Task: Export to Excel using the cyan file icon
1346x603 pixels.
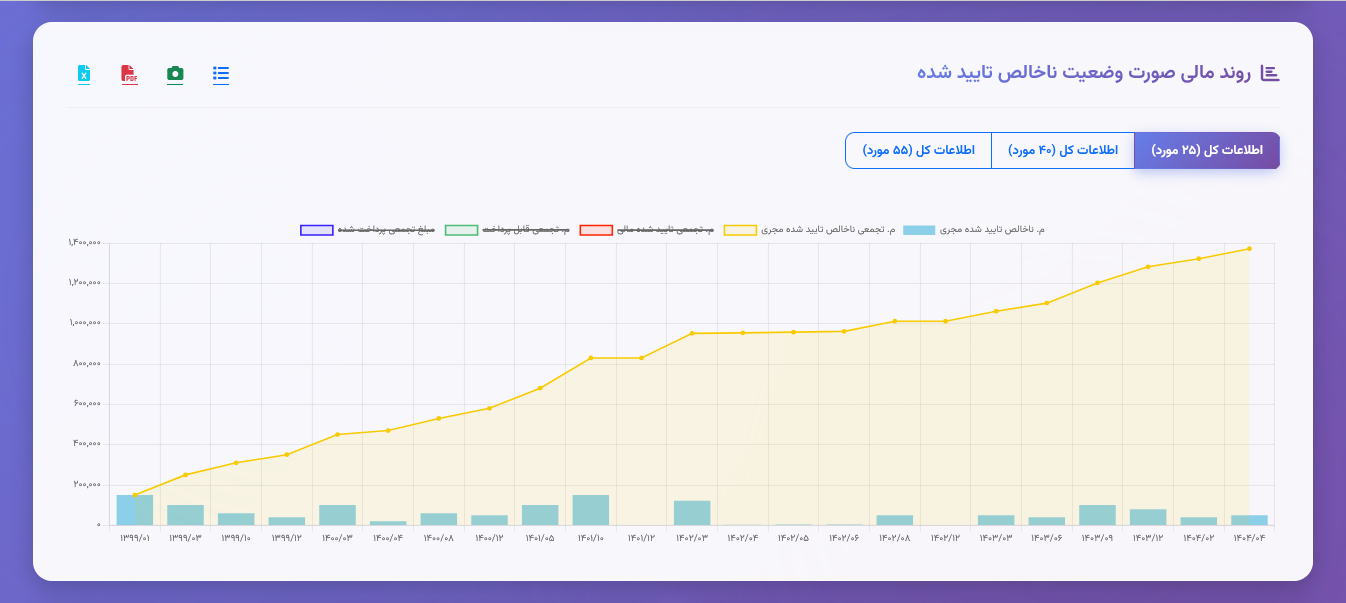Action: (x=84, y=74)
